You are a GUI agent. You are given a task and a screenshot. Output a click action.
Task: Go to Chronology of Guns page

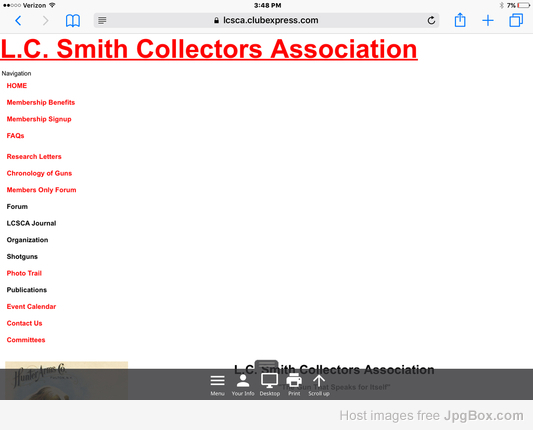click(x=39, y=173)
